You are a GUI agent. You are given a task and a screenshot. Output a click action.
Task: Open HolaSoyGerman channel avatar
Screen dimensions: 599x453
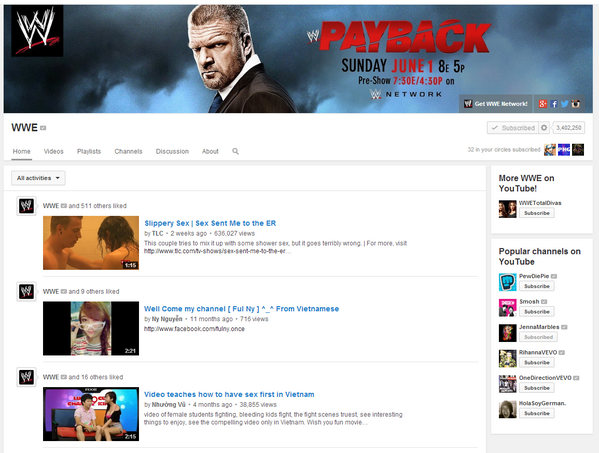tap(508, 409)
